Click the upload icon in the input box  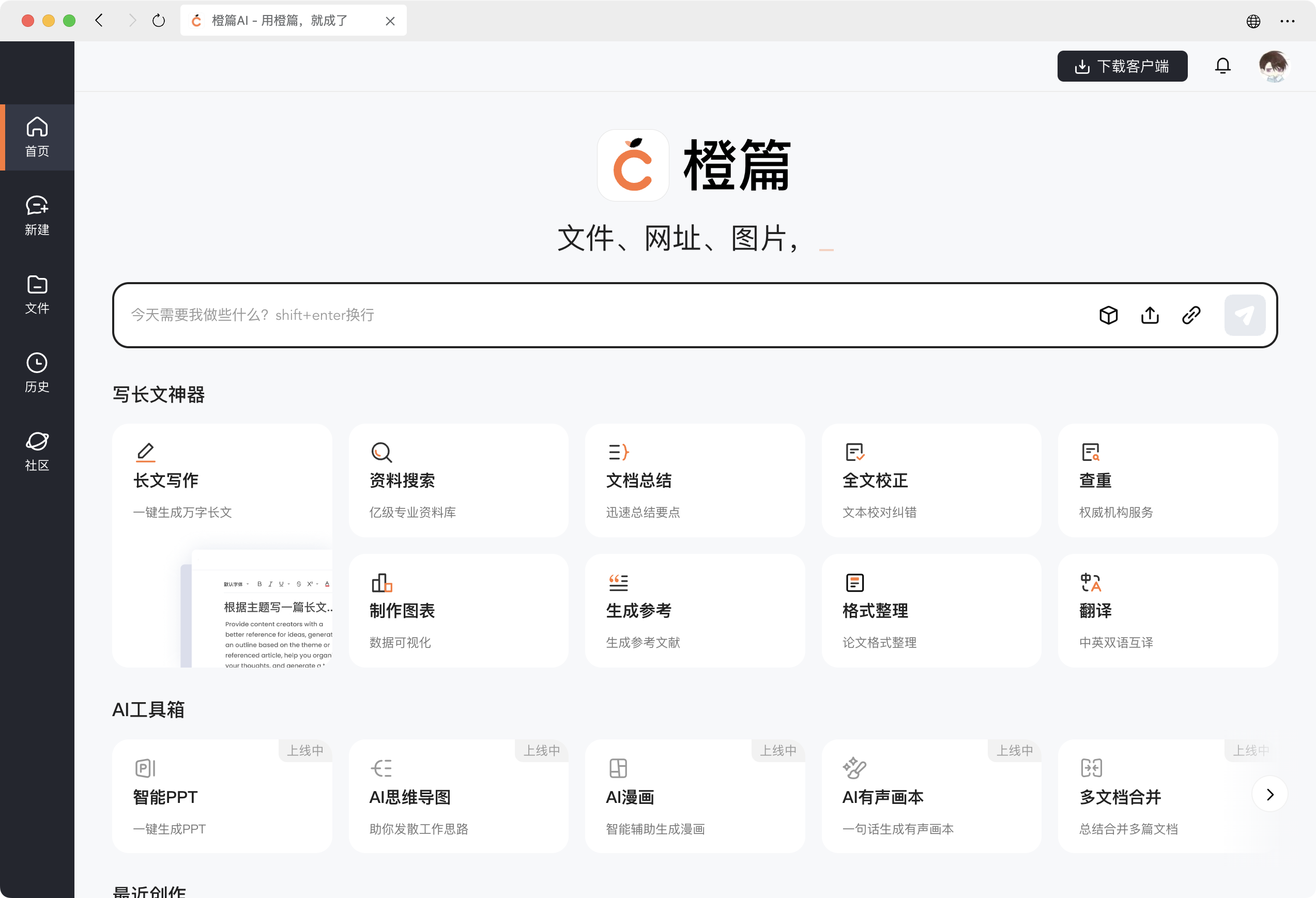click(1150, 315)
